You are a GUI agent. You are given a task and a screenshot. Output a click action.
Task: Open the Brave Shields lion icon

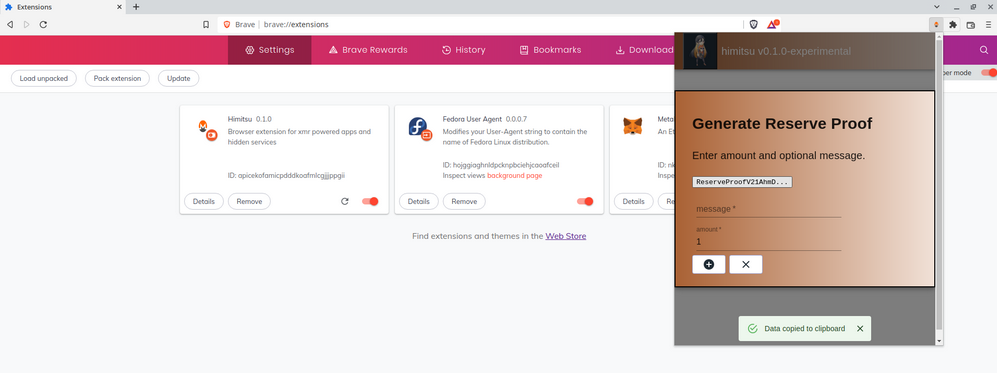(753, 25)
